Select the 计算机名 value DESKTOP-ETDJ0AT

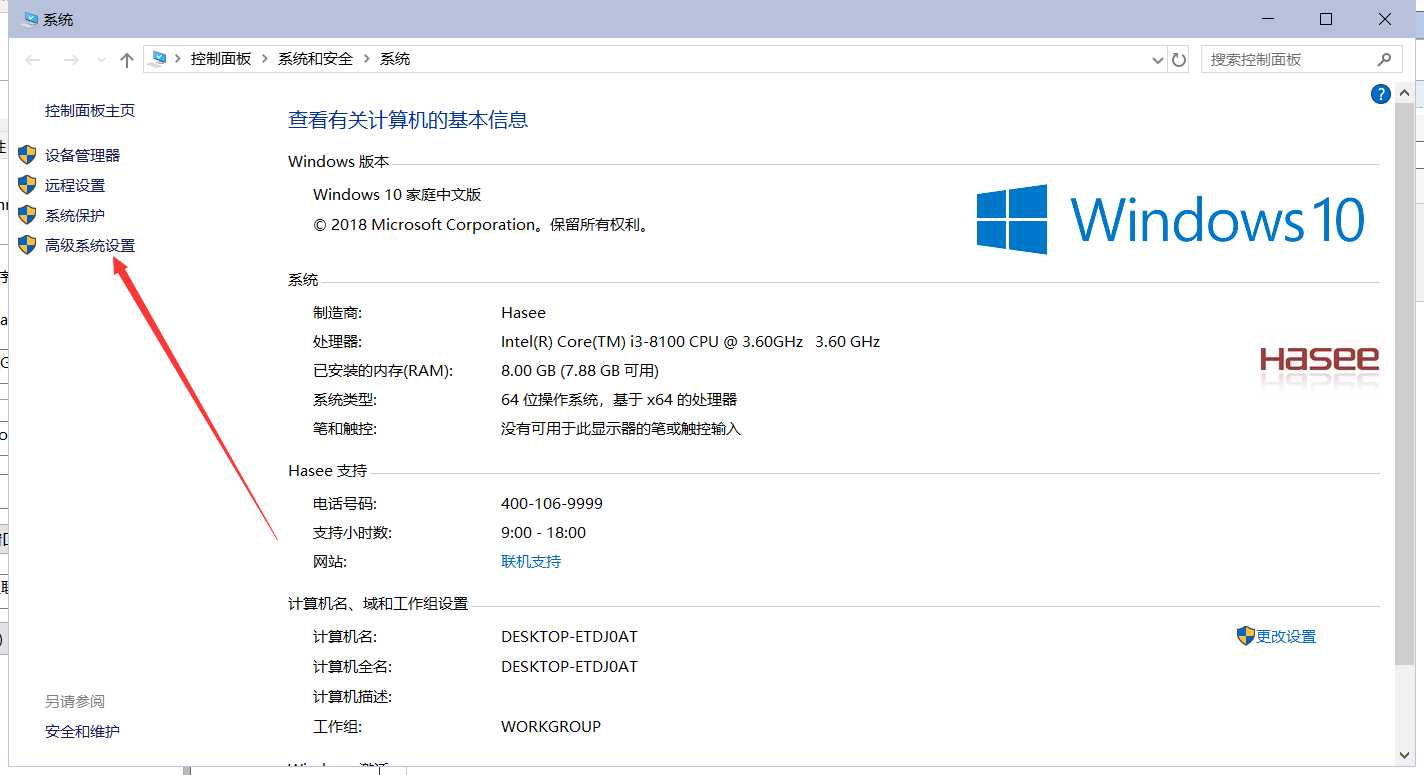569,636
